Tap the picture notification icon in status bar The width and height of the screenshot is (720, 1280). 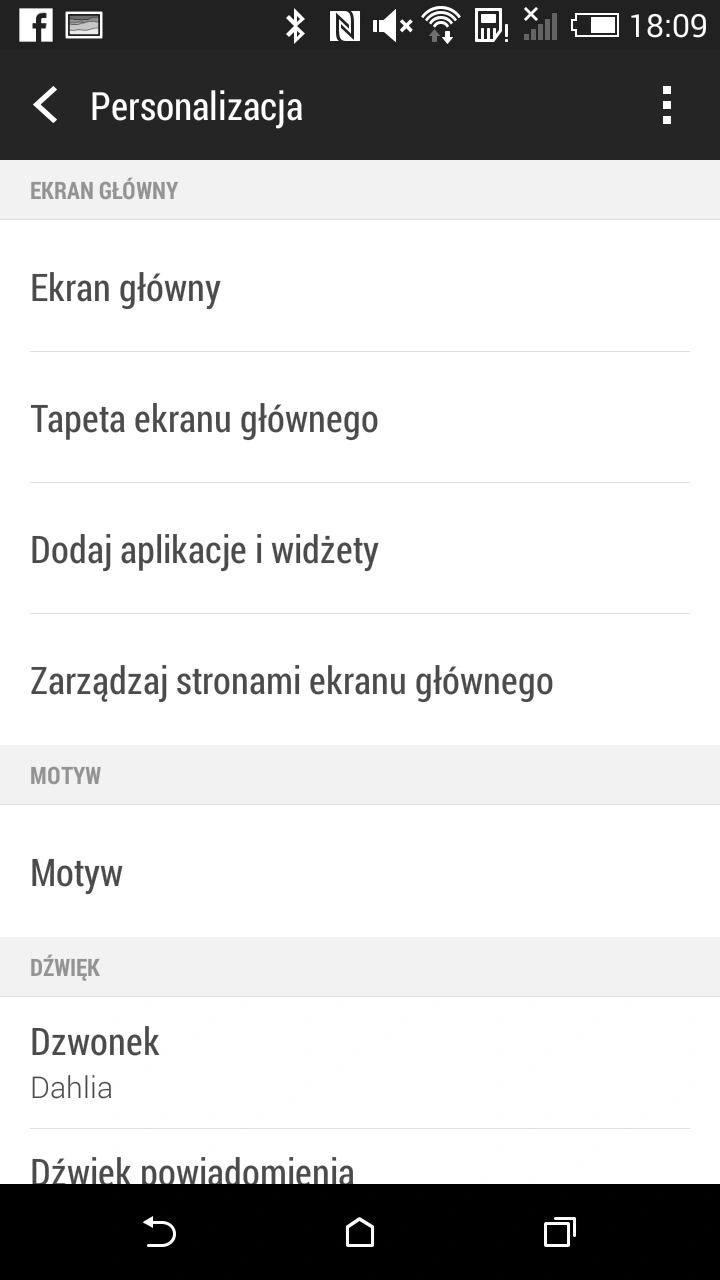[x=85, y=25]
